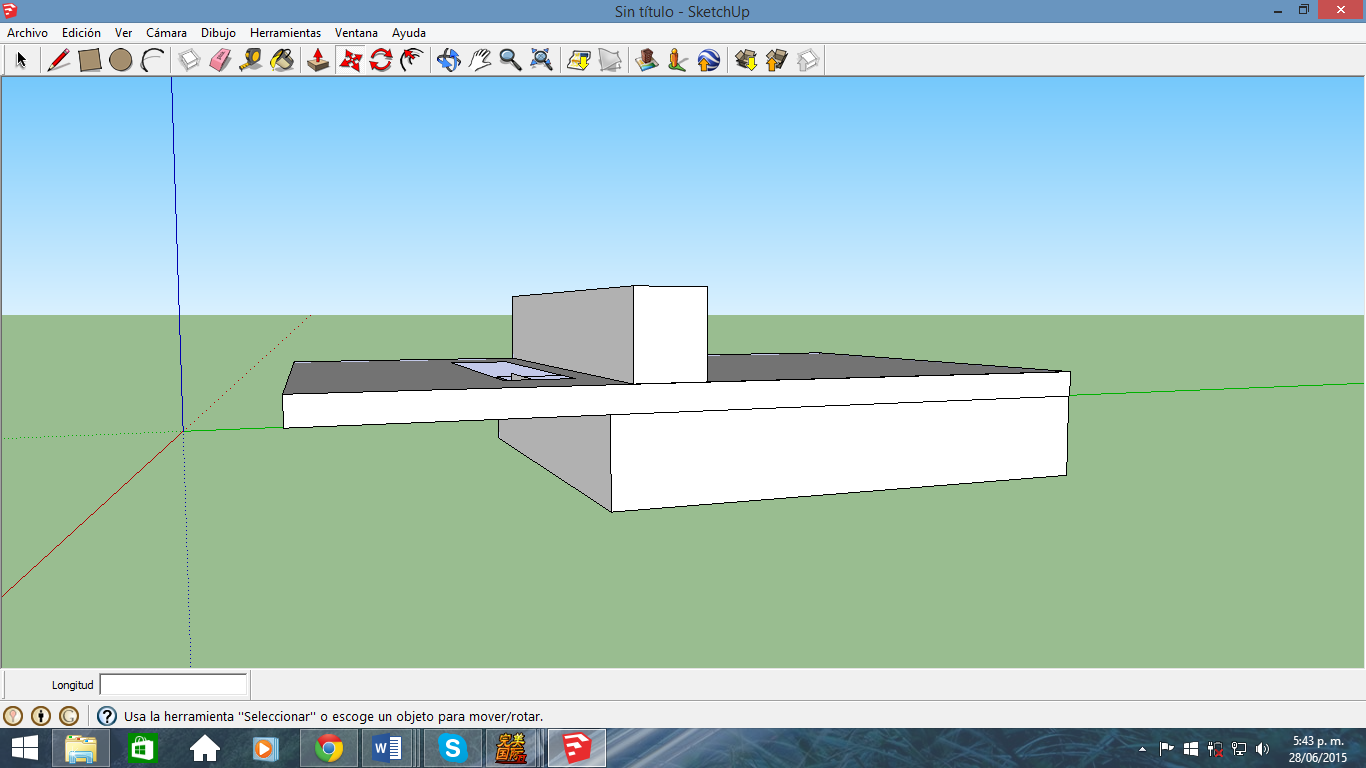Choose the Zoom magnifier tool
1366x768 pixels.
pos(511,60)
